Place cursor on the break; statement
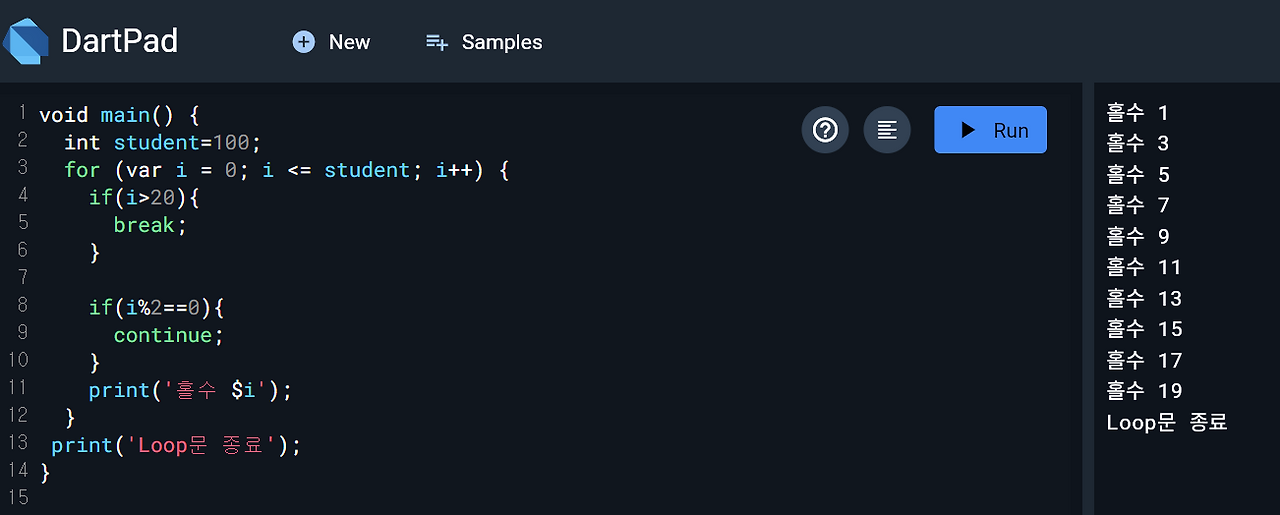Viewport: 1280px width, 515px height. (150, 225)
